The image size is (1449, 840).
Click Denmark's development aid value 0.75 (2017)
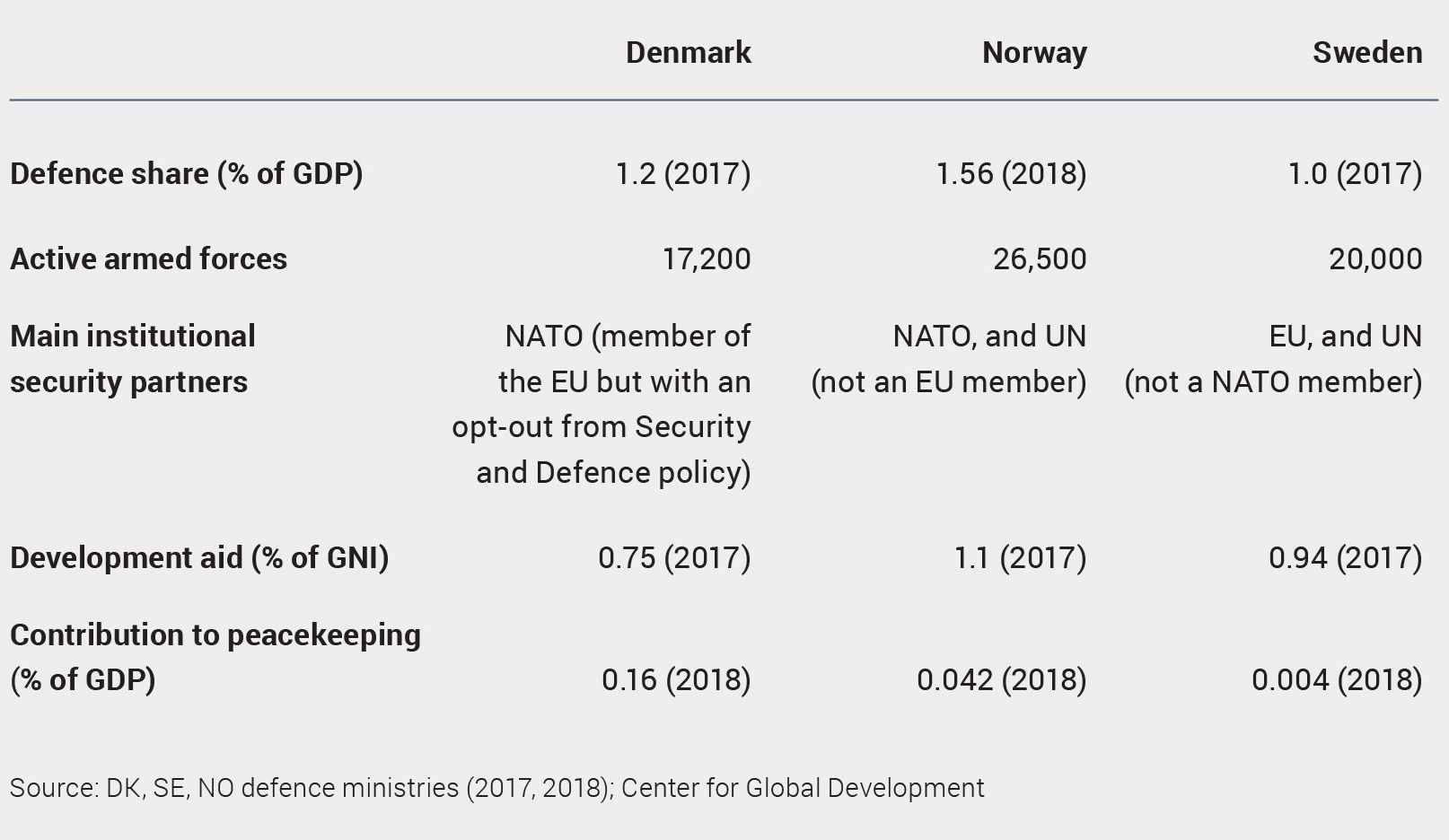[x=673, y=557]
